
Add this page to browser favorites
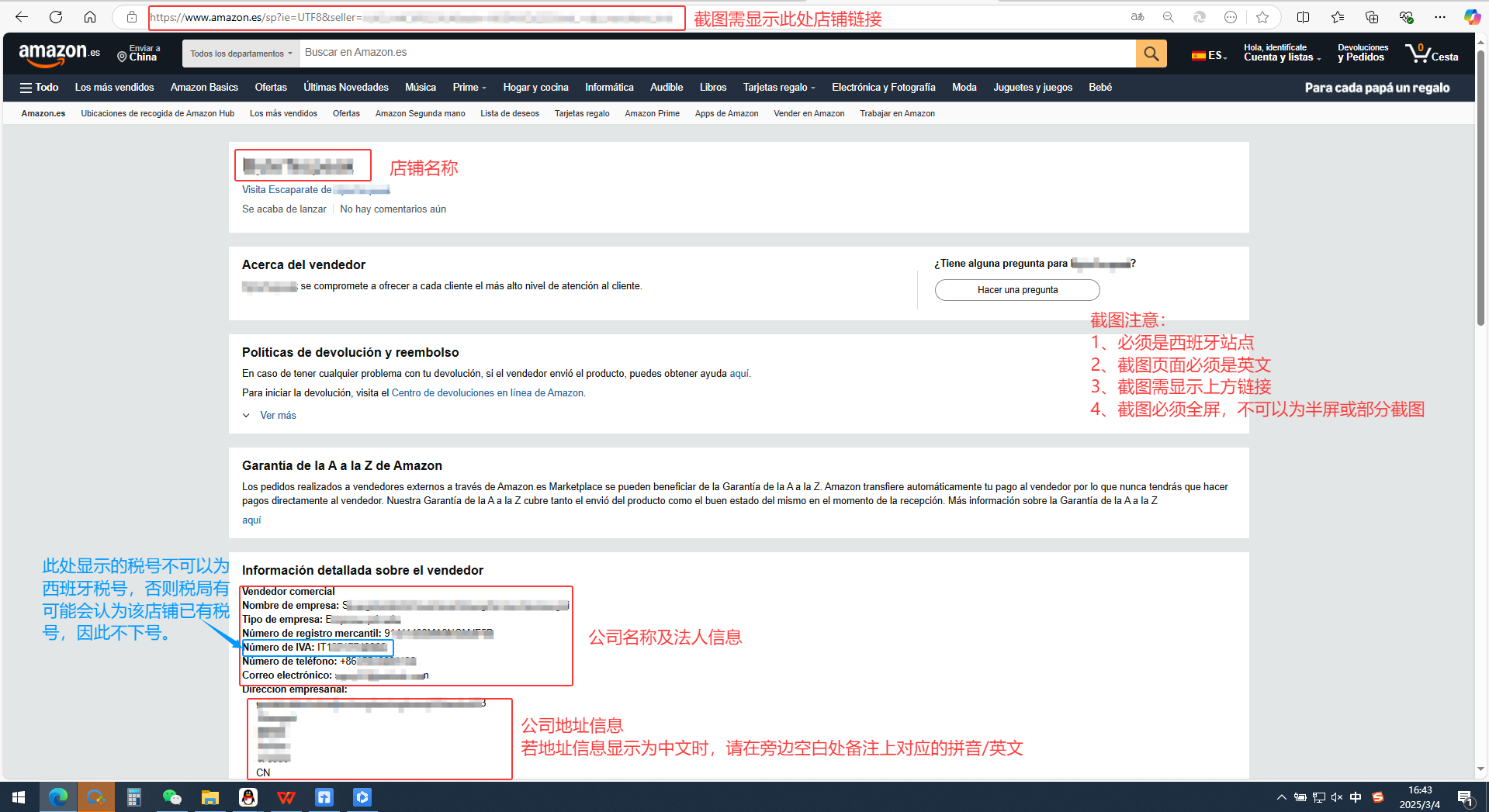coord(1262,17)
